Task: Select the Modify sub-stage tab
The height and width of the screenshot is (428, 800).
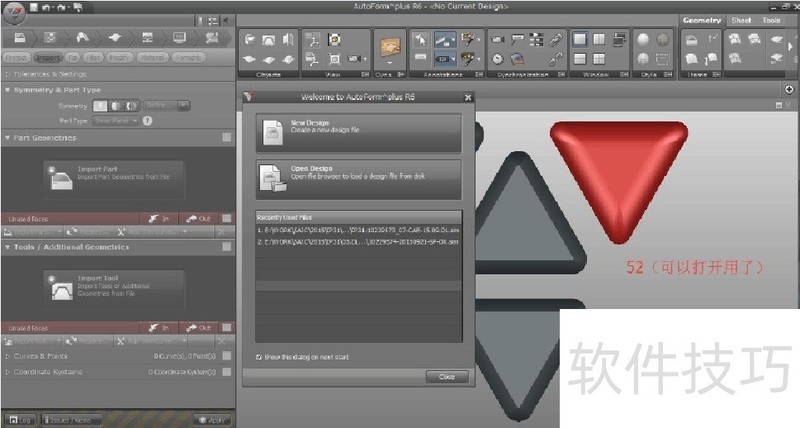Action: point(119,58)
